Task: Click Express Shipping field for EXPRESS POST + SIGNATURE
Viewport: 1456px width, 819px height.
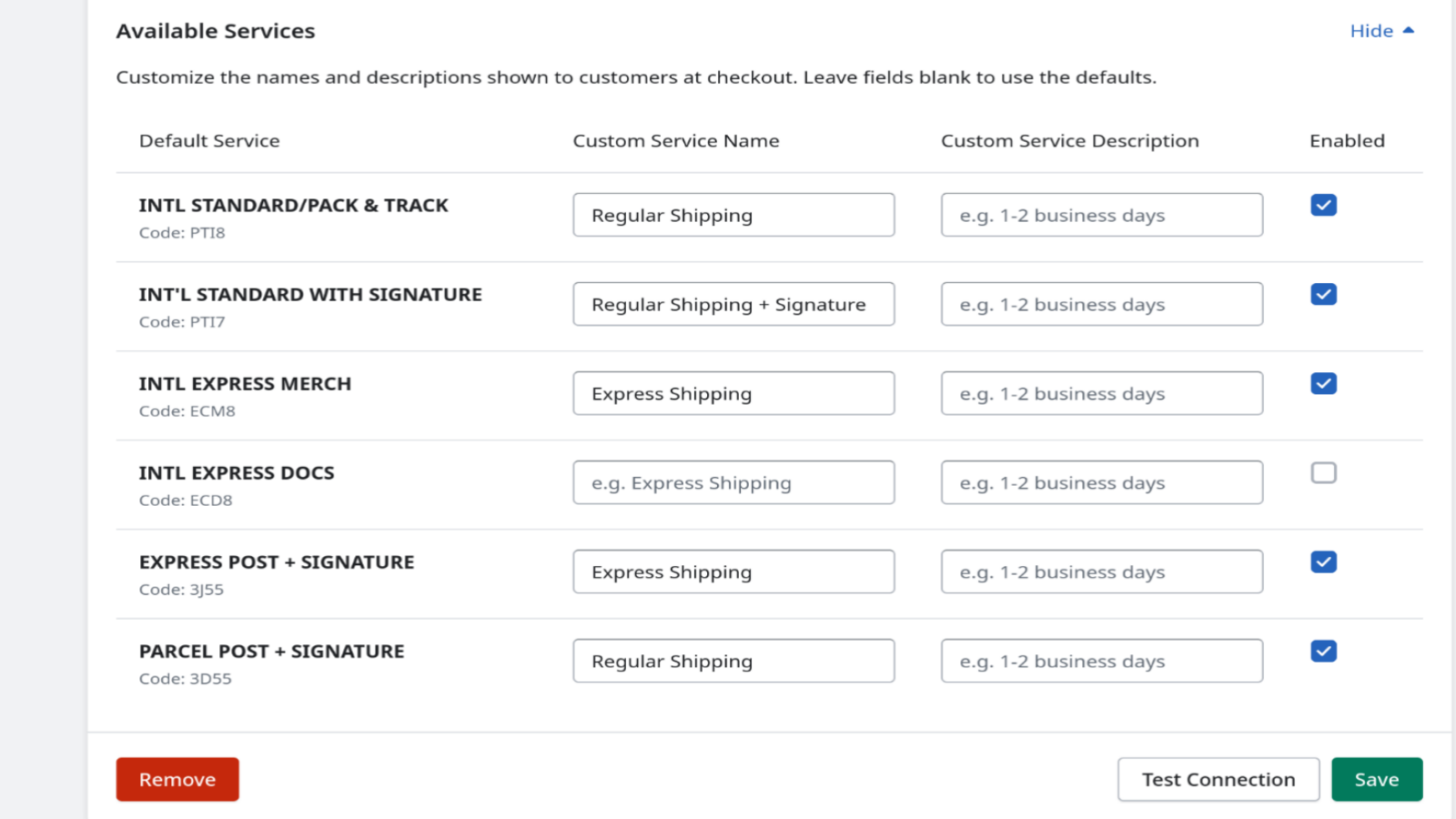Action: [733, 571]
